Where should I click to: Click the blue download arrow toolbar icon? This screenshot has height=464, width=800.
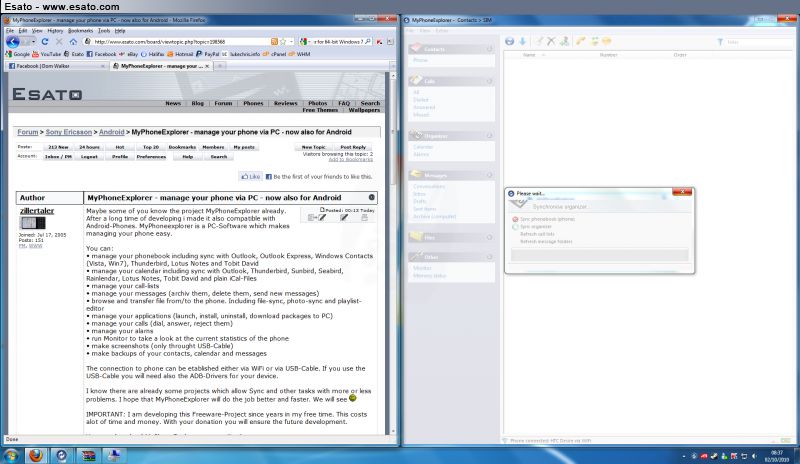pyautogui.click(x=522, y=41)
